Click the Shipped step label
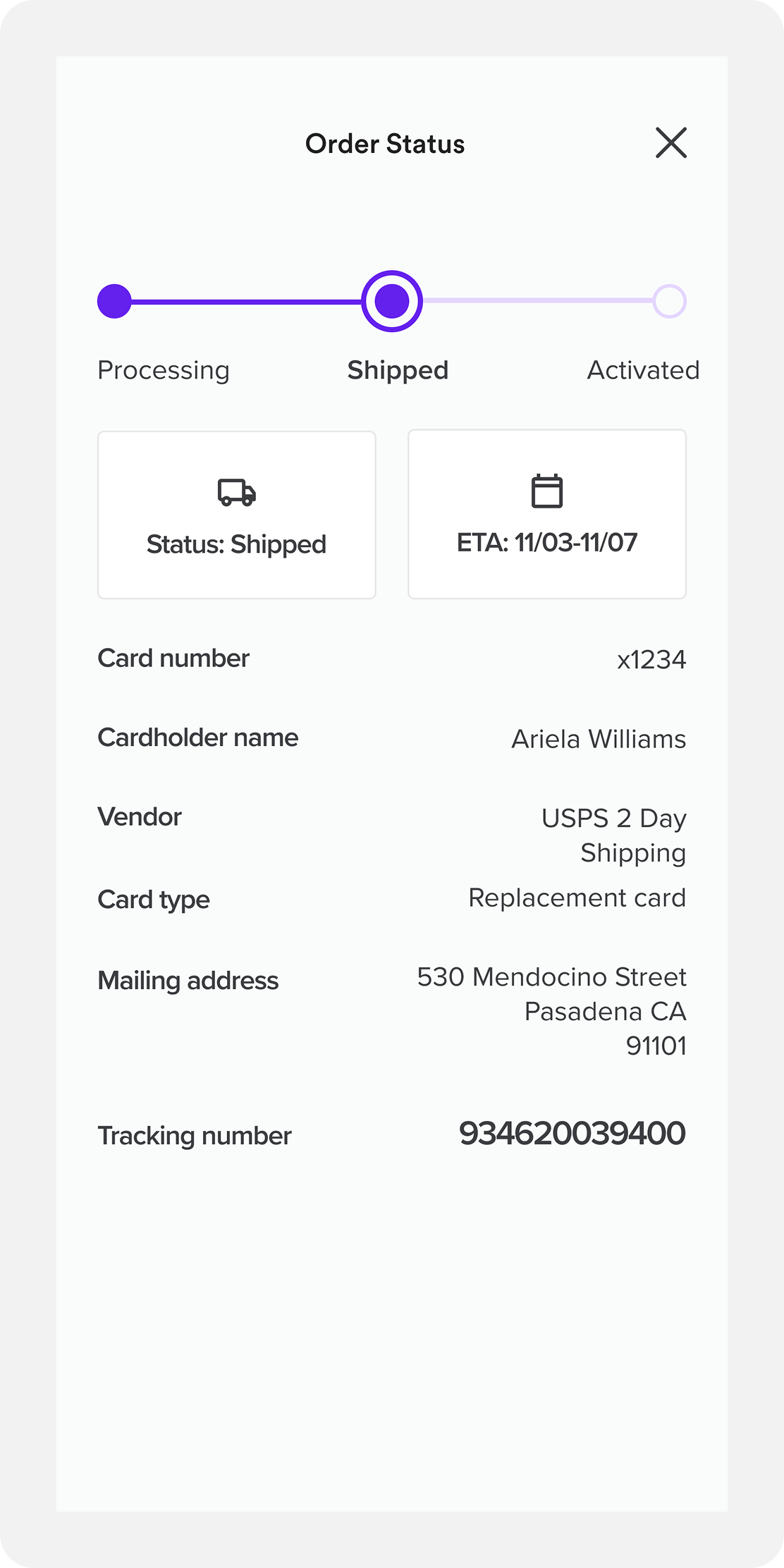The width and height of the screenshot is (784, 1568). click(x=398, y=370)
